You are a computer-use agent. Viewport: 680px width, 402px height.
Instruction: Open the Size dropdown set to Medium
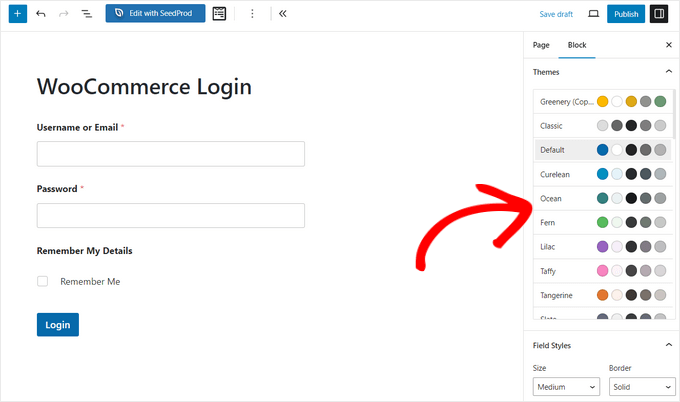point(566,387)
